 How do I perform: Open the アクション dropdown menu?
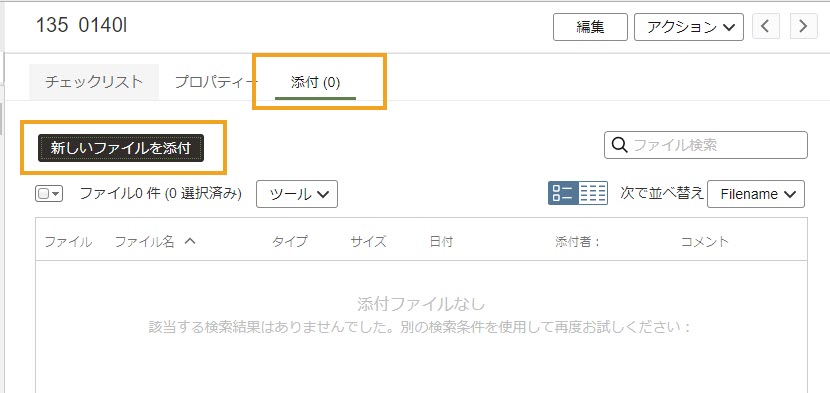[x=689, y=26]
